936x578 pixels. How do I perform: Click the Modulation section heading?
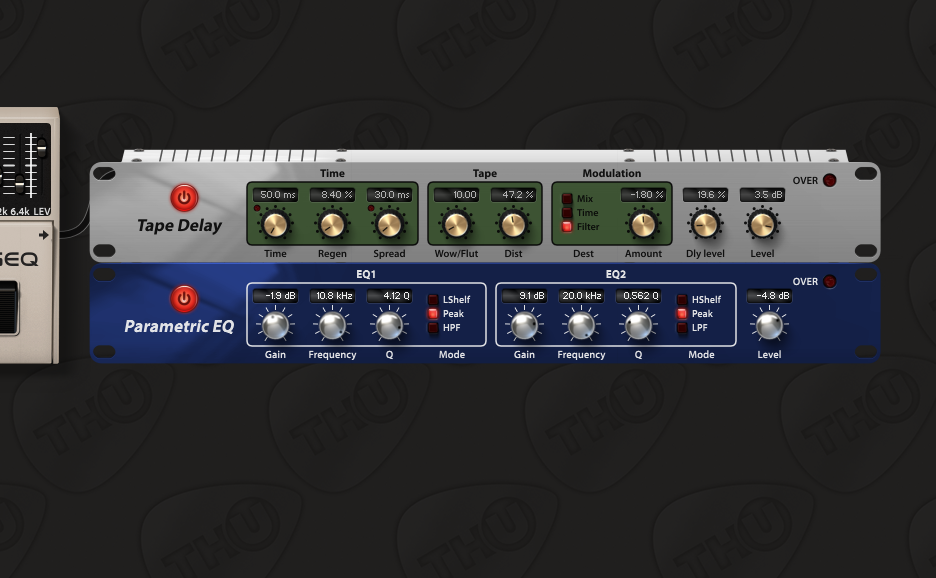pyautogui.click(x=612, y=173)
